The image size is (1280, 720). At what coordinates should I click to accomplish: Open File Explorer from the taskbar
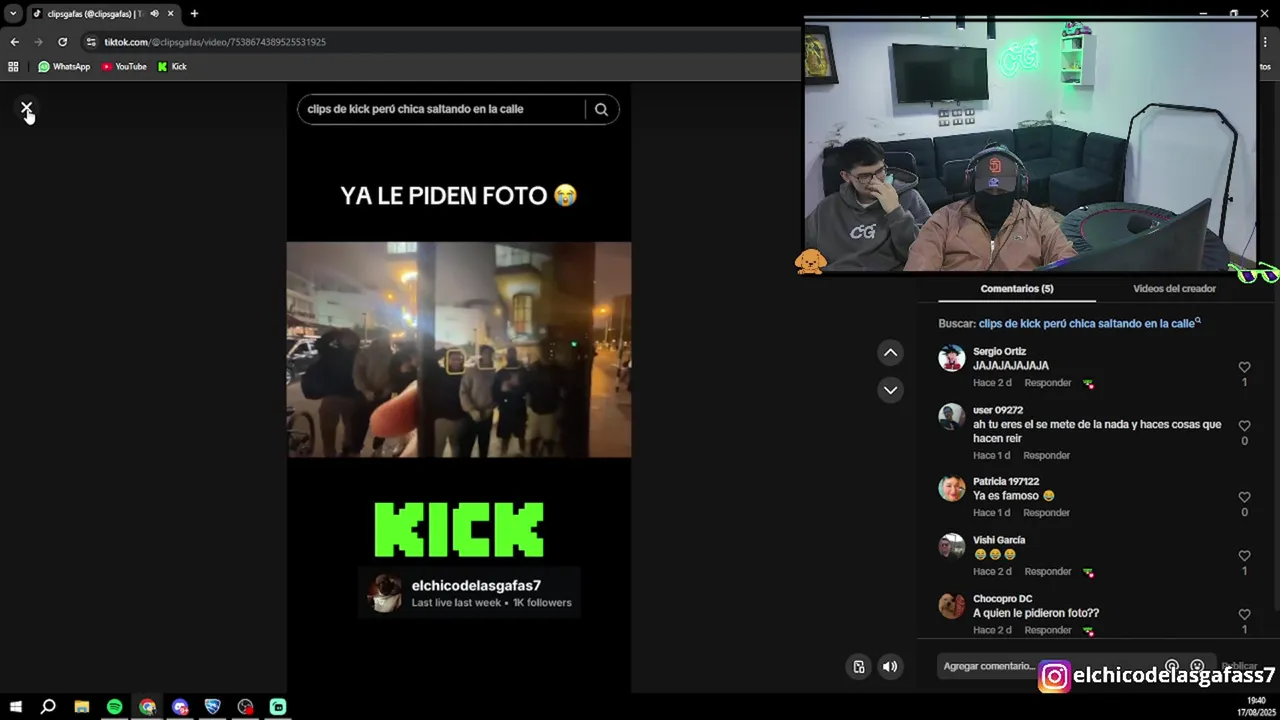point(81,707)
